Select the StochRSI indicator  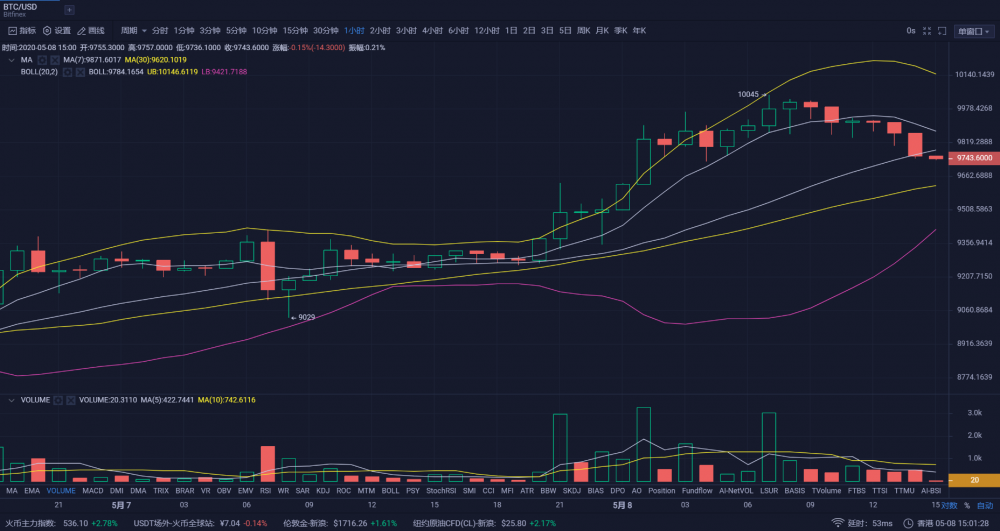(x=441, y=491)
